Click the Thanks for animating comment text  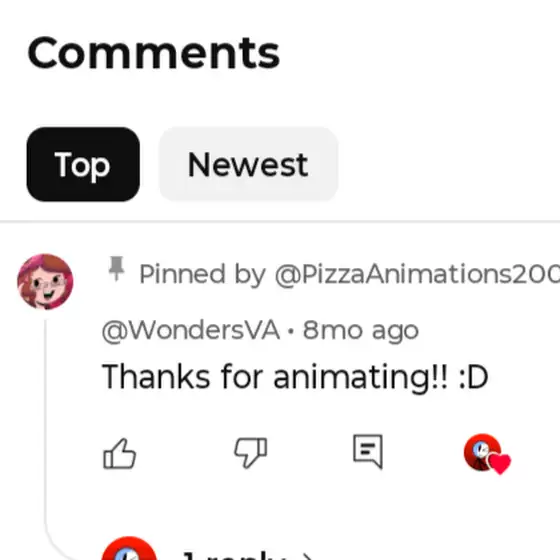click(295, 376)
